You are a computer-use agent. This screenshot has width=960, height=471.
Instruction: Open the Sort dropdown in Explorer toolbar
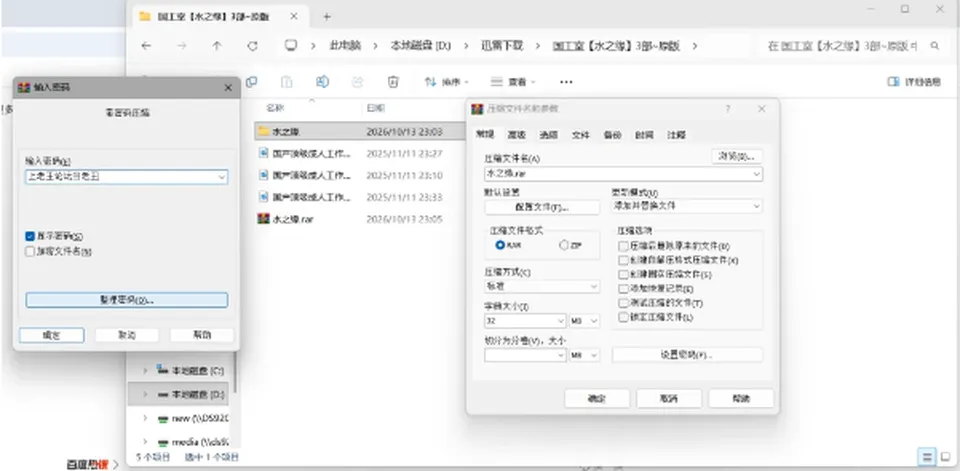pos(448,81)
